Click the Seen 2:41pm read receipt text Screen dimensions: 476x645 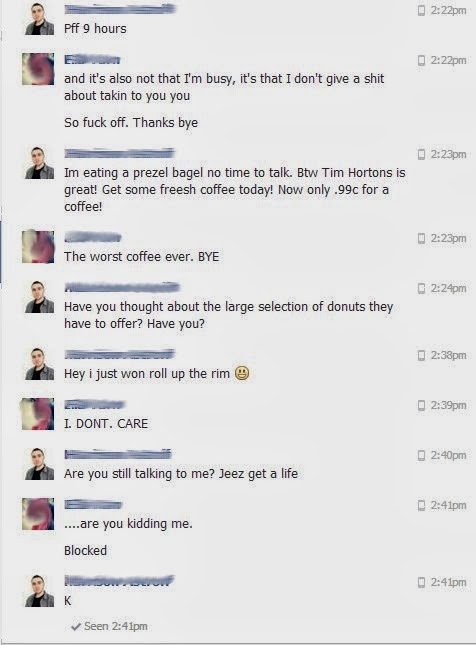click(116, 626)
